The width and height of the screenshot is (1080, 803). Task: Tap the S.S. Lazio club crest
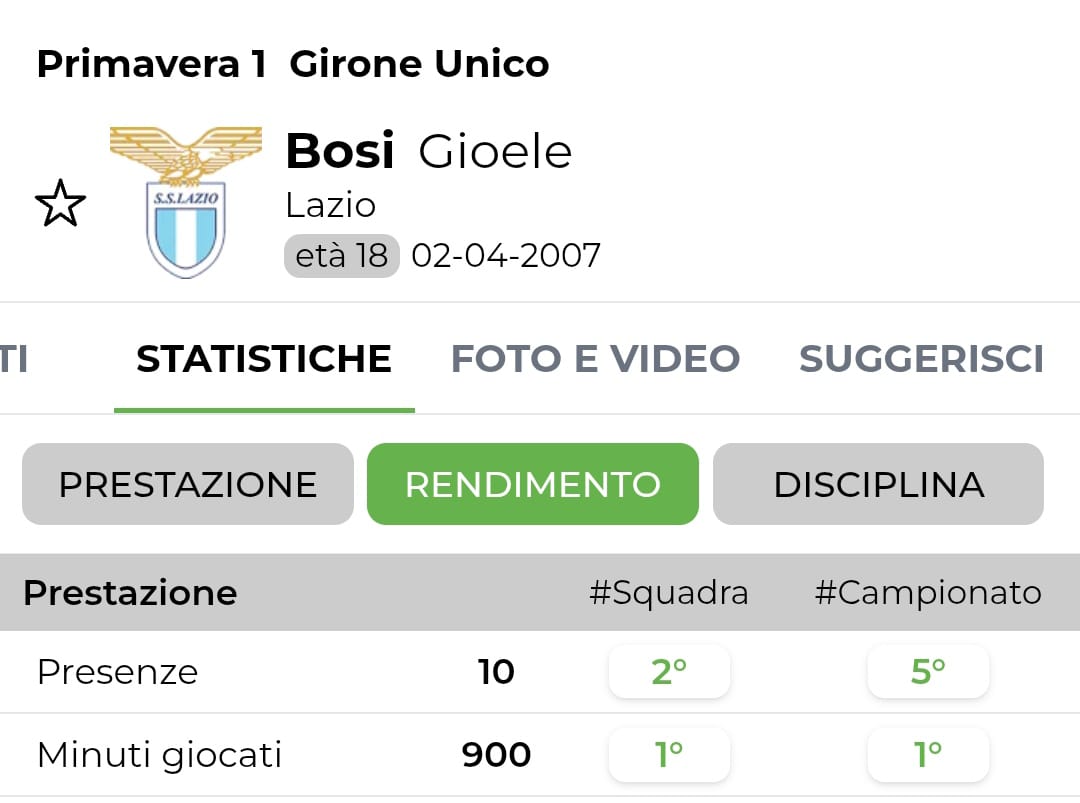click(x=186, y=202)
